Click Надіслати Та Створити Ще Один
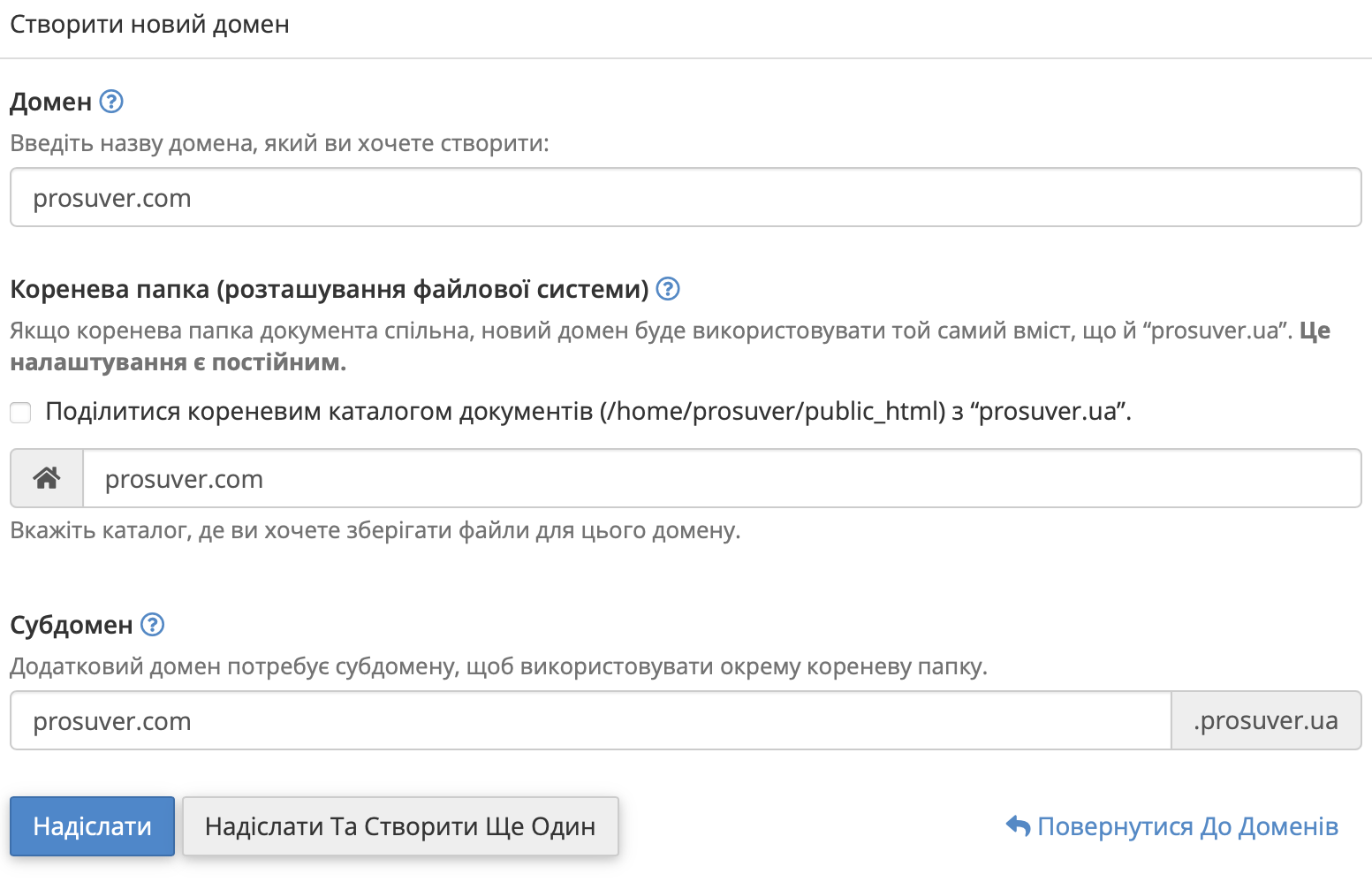The width and height of the screenshot is (1372, 882). point(400,825)
